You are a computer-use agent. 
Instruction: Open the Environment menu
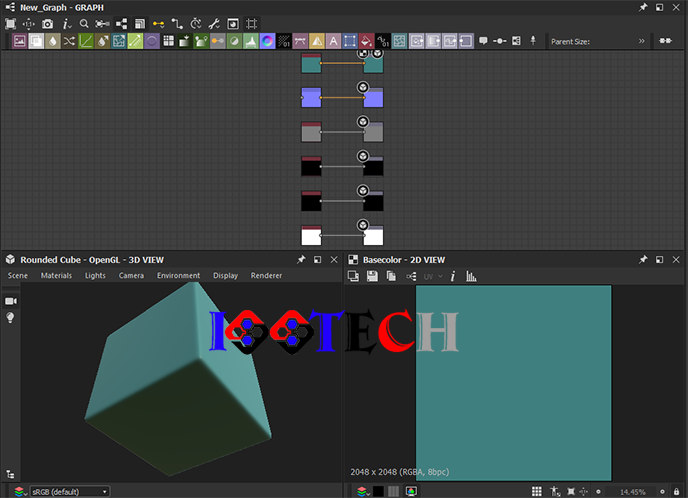(x=179, y=276)
